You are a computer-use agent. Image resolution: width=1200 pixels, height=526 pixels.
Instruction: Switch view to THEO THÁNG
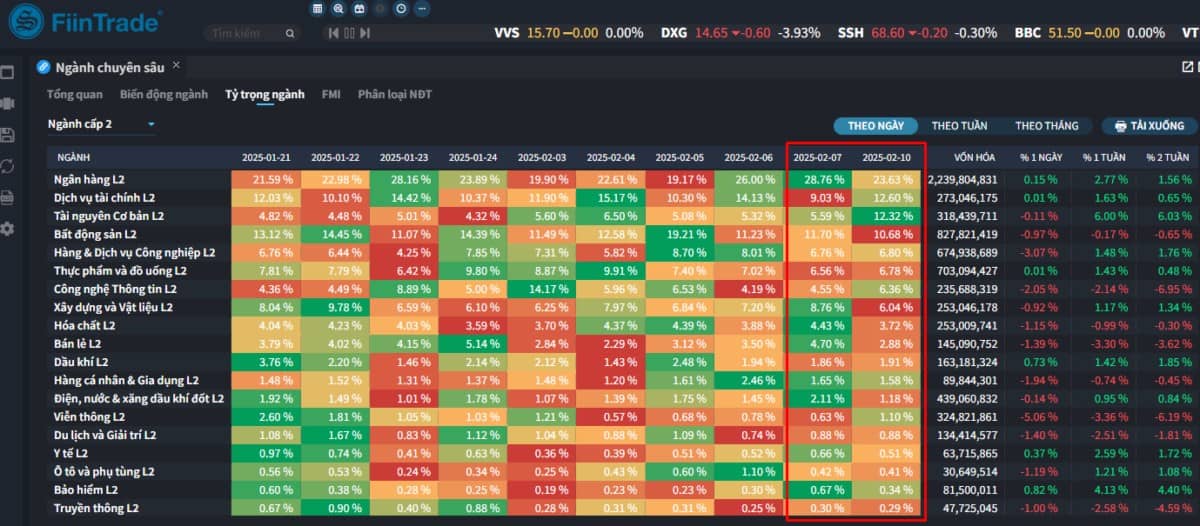(x=1046, y=126)
